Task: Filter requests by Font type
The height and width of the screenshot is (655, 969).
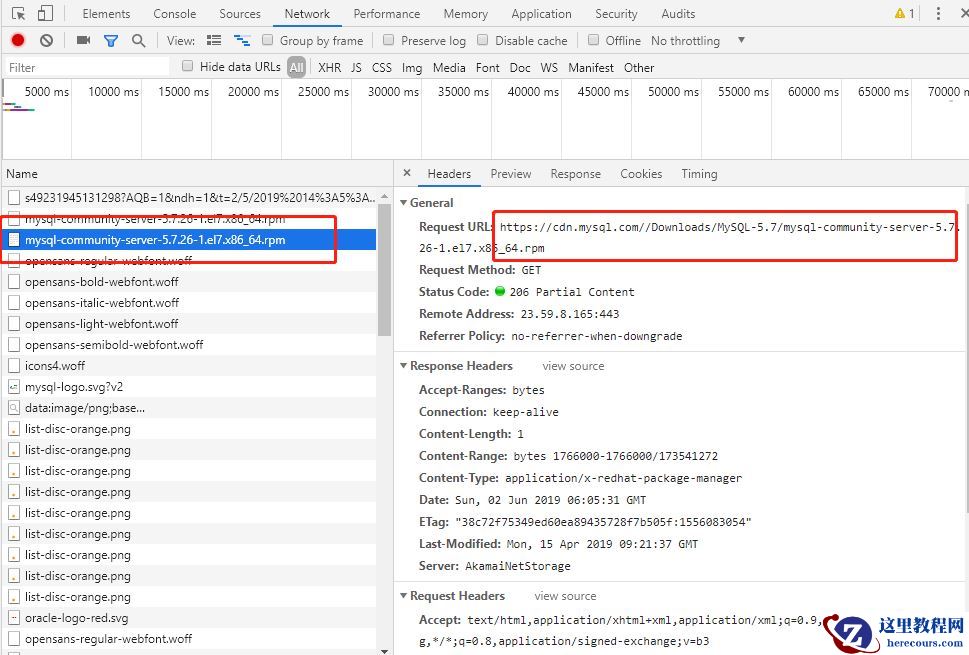Action: click(488, 67)
